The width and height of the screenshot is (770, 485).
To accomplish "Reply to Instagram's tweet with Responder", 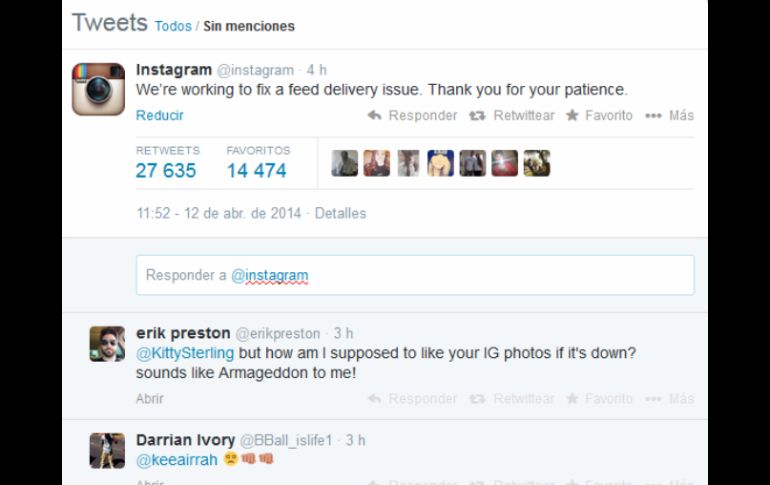I will coord(412,115).
